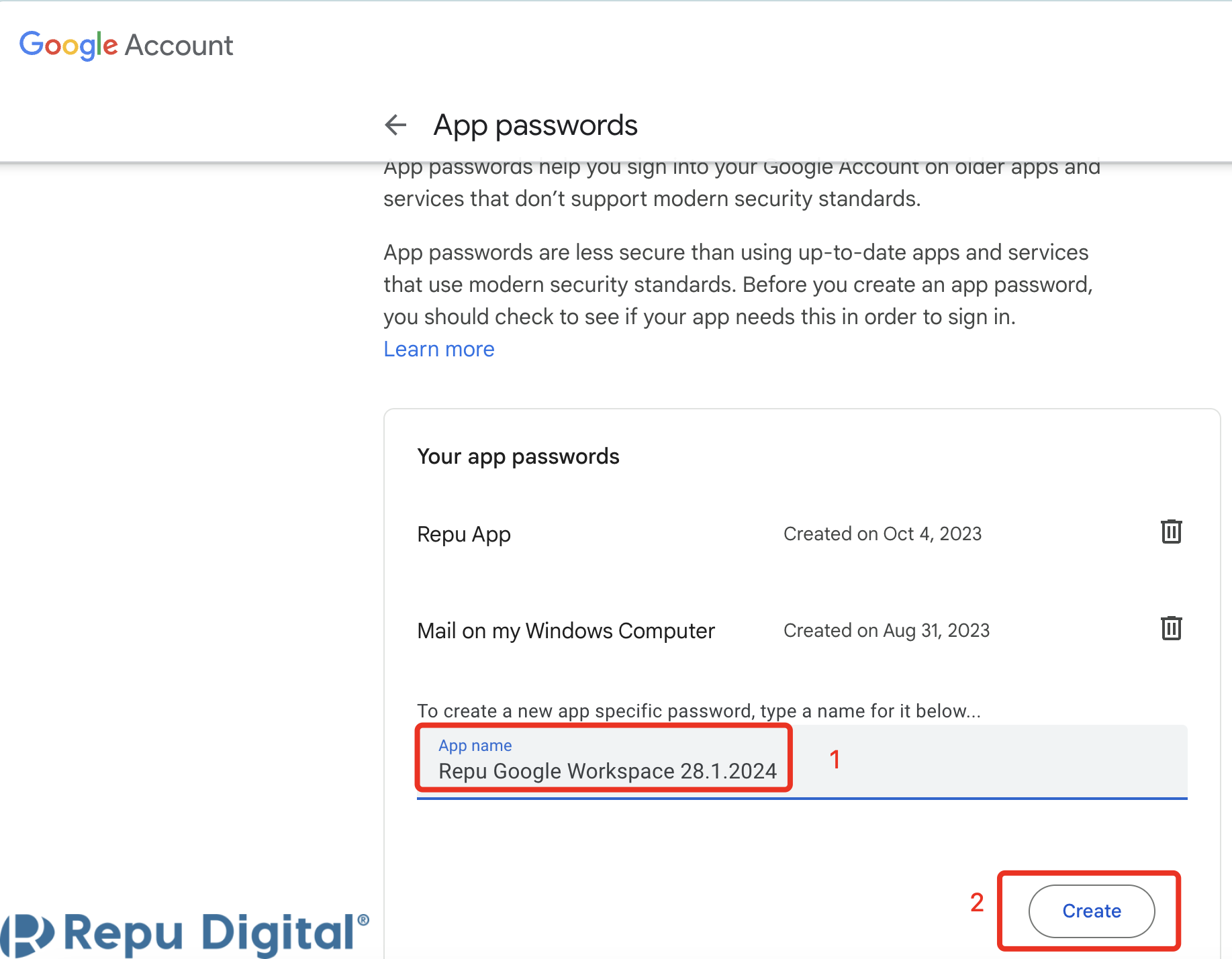Open the Google Account logo link
This screenshot has width=1232, height=959.
[x=126, y=46]
